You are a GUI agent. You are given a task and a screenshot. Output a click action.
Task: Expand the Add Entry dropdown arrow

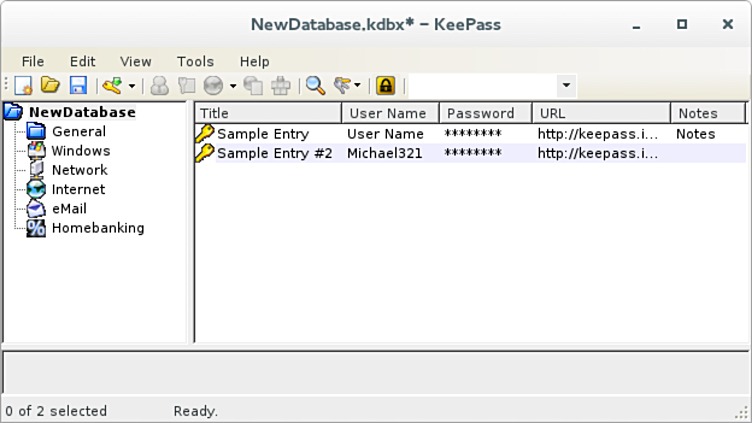132,87
